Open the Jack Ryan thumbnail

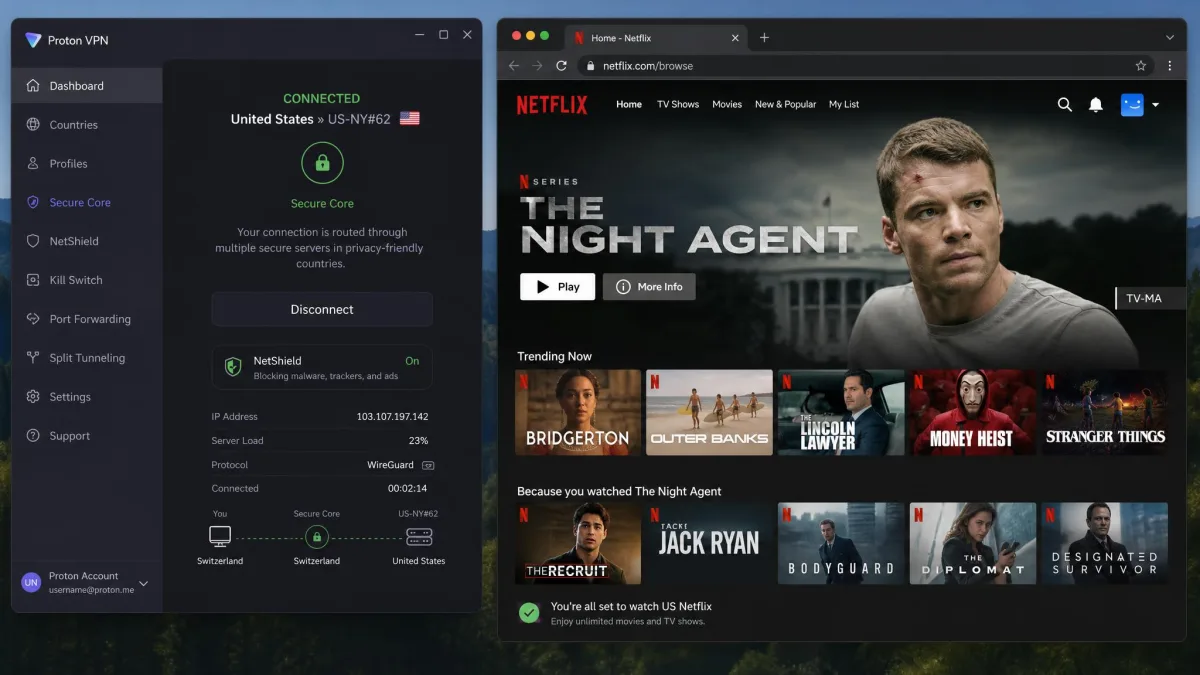(709, 544)
